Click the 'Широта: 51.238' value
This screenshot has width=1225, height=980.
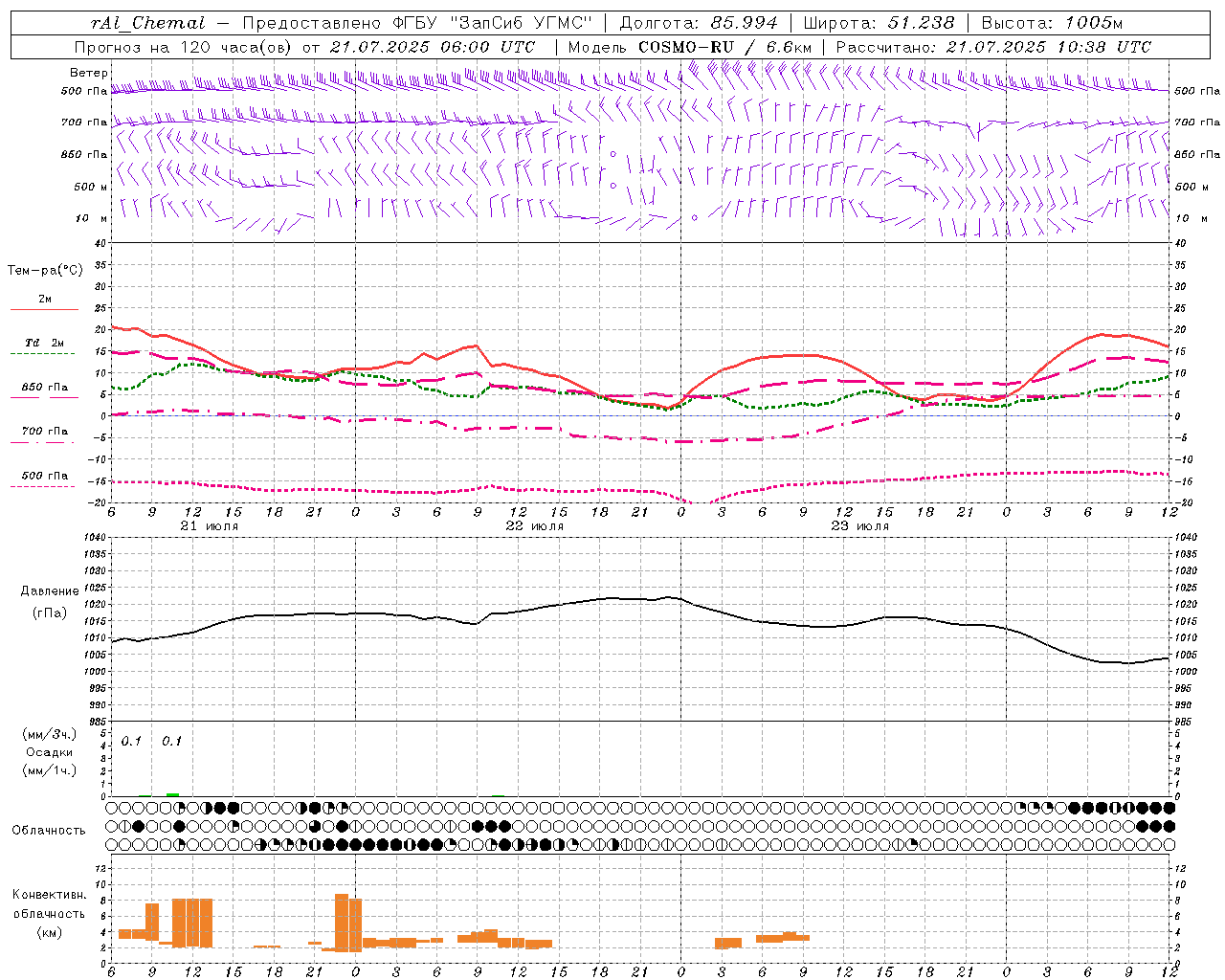pyautogui.click(x=879, y=23)
